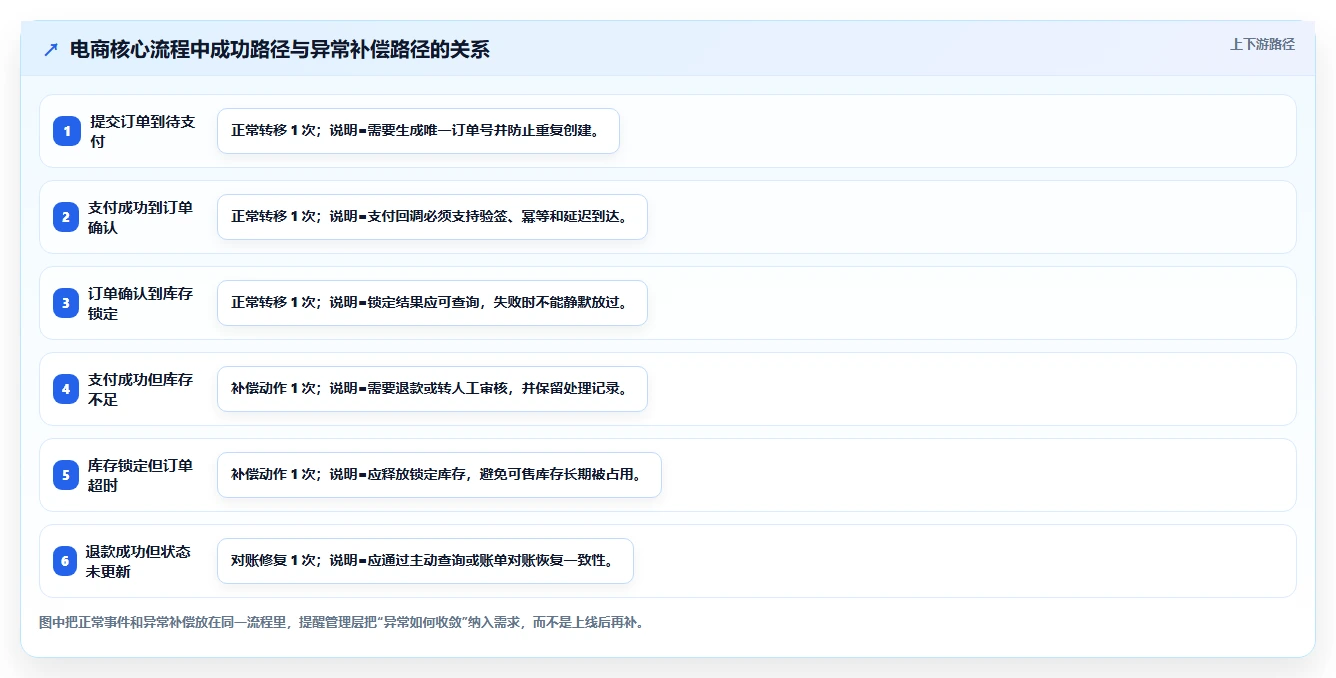Screen dimensions: 1336x678
Task: Select the 退款成功但状态未更新 step label
Action: pyautogui.click(x=139, y=561)
